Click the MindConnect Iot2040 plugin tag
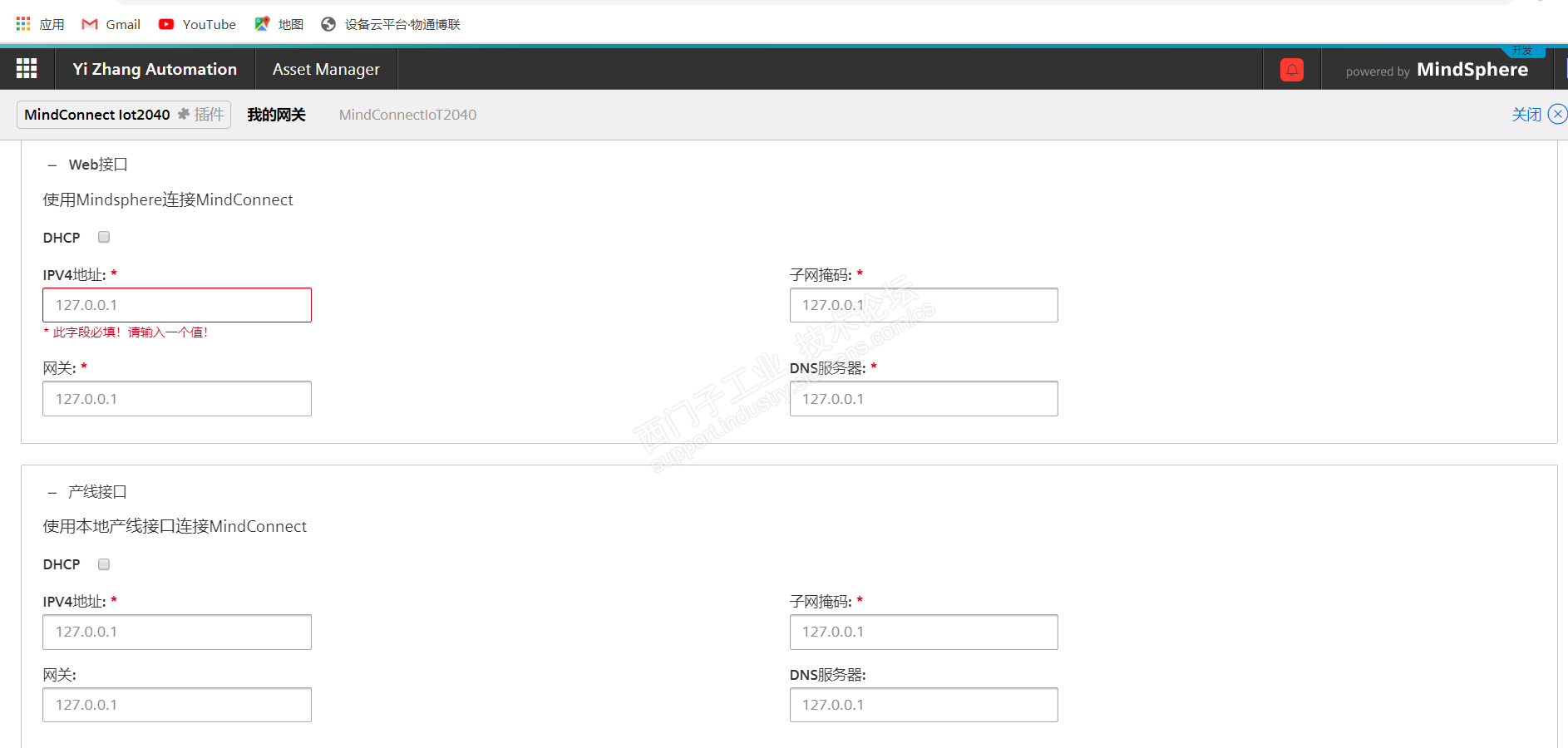 [124, 115]
